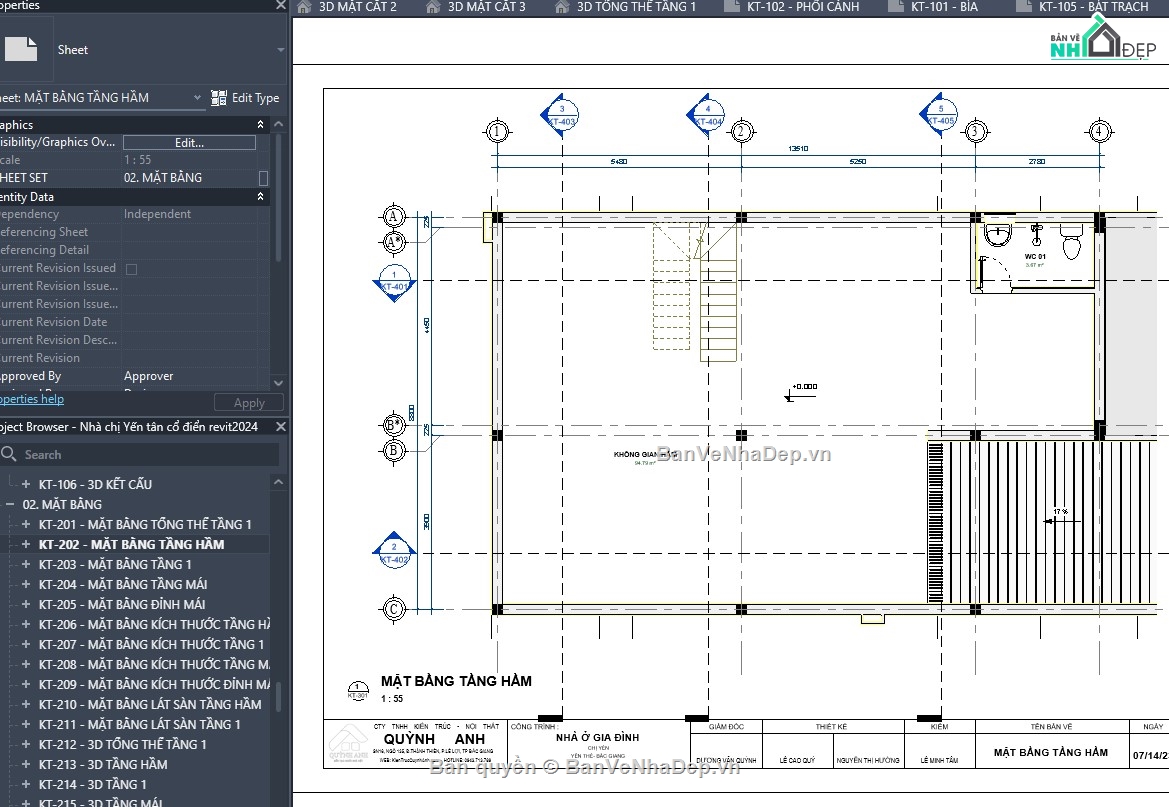
Task: Collapse the 02. MẶT BẰNG tree node
Action: tap(10, 504)
